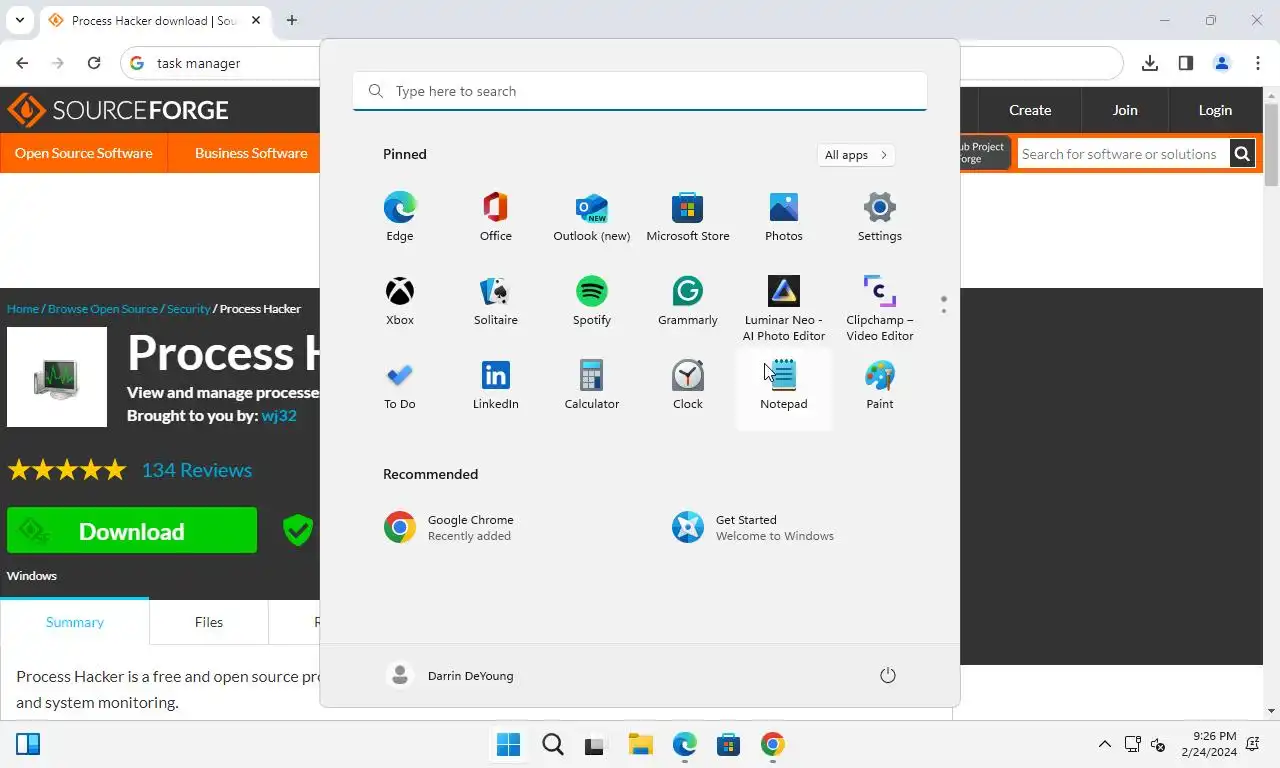Screen dimensions: 1280x768
Task: Click Create in SourceForge header
Action: click(x=1030, y=110)
